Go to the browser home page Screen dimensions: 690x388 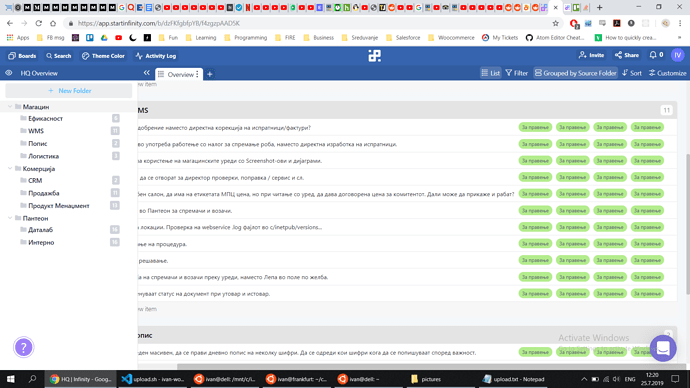[53, 23]
